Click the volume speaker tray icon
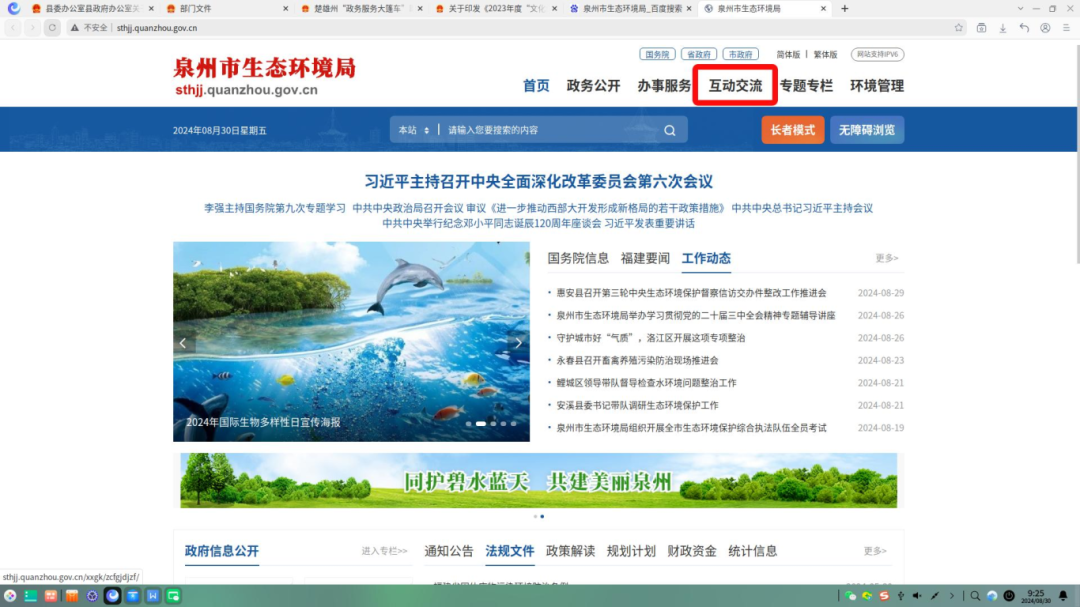Screen dimensions: 1080x607 917,596
